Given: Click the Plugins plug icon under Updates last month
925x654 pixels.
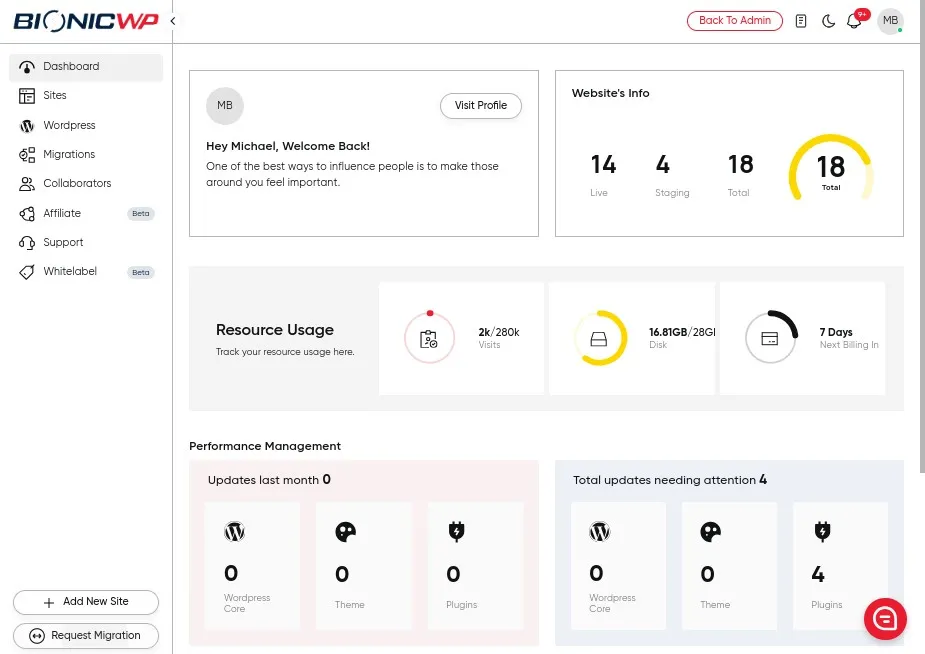Looking at the screenshot, I should [457, 531].
